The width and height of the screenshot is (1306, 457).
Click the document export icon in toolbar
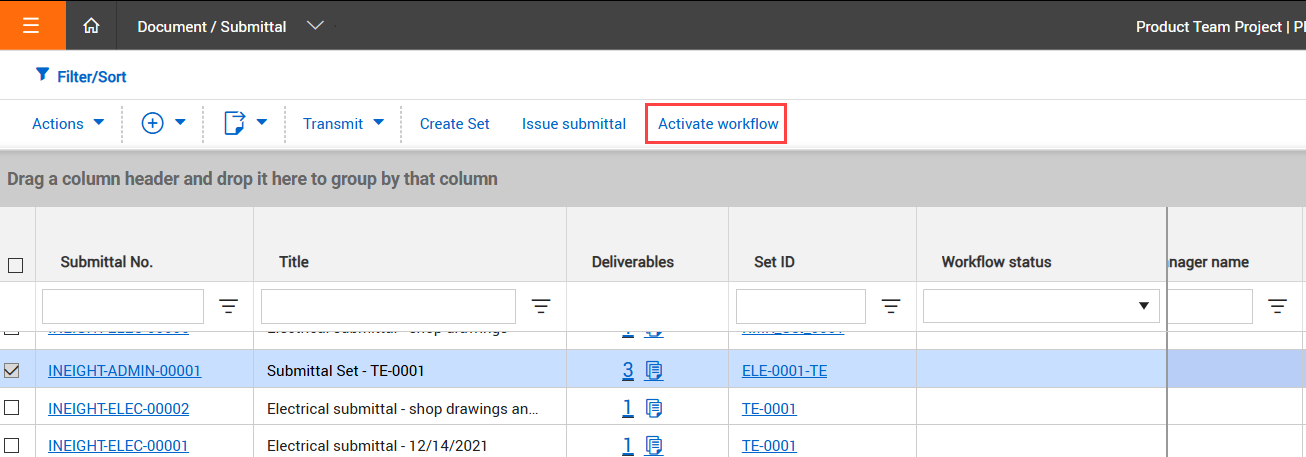click(x=234, y=123)
